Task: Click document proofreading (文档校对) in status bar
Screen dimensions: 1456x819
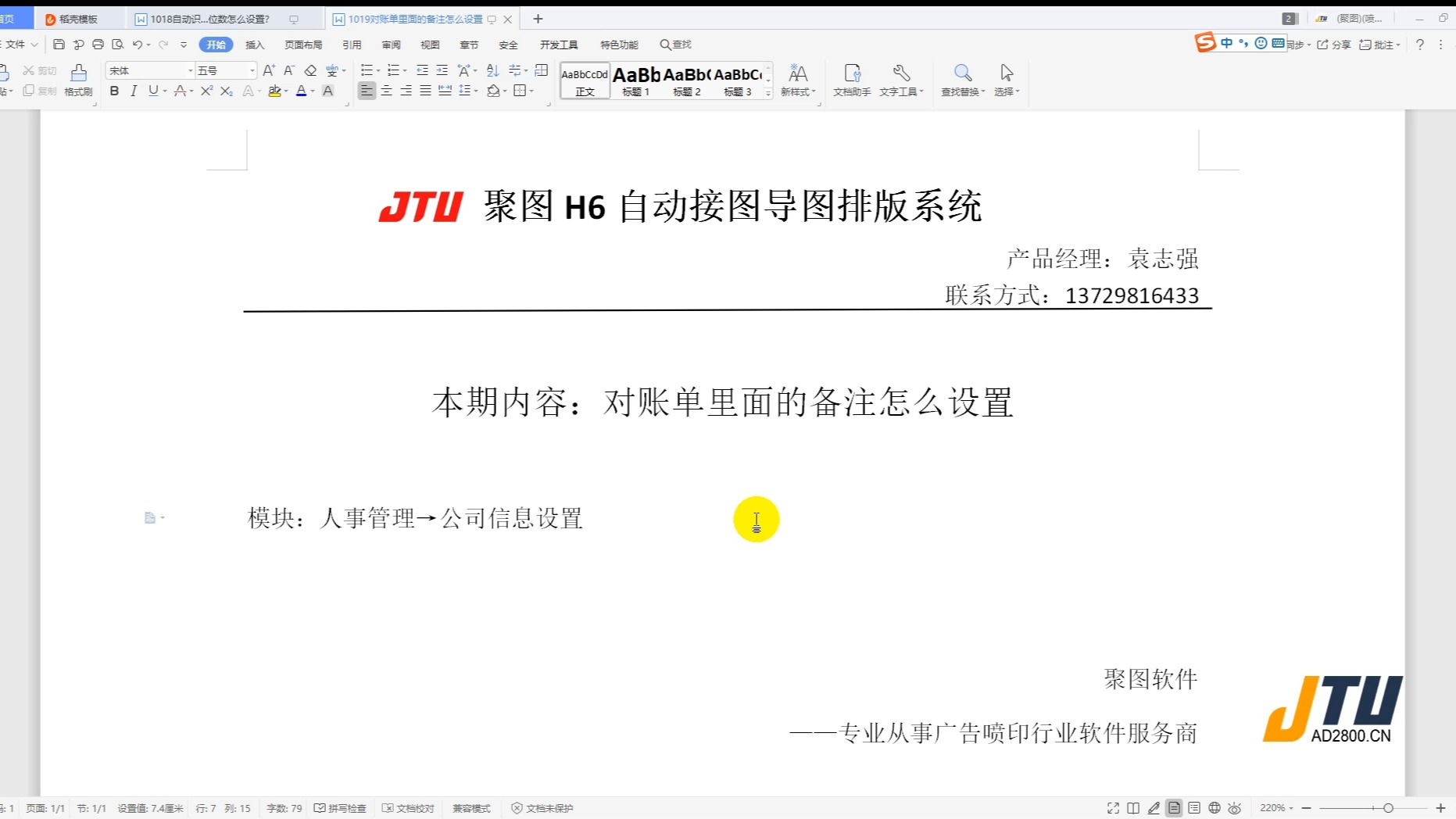Action: [x=408, y=808]
